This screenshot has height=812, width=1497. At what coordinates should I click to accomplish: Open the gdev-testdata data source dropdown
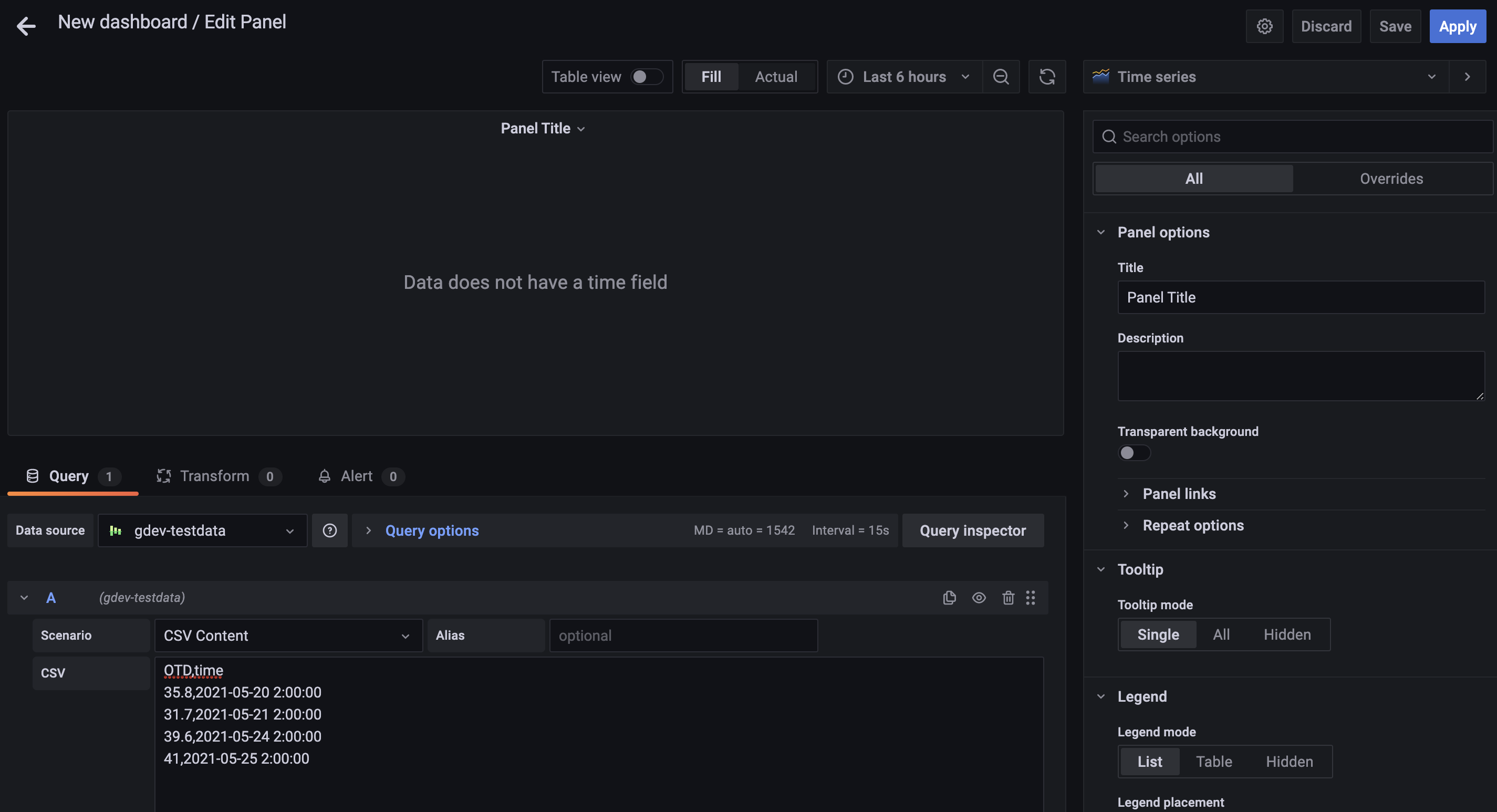click(x=202, y=530)
